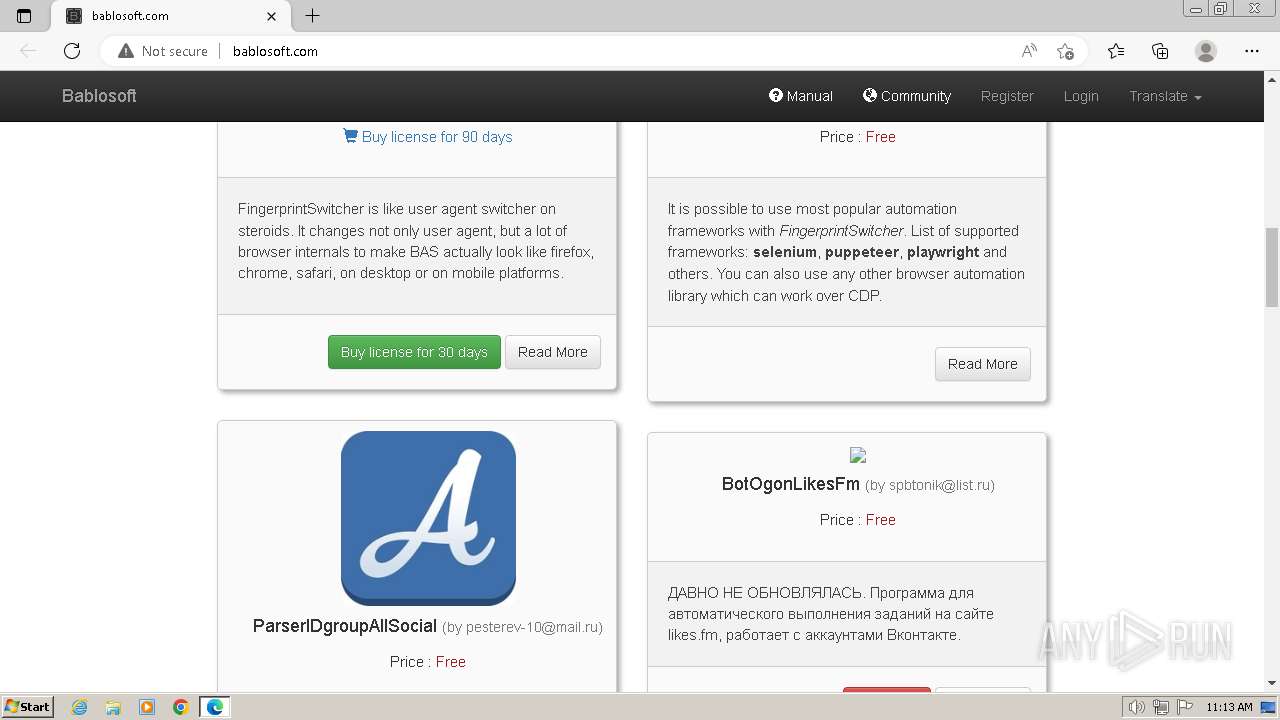Click the scrollbar down arrow
This screenshot has width=1280, height=720.
tap(1272, 684)
